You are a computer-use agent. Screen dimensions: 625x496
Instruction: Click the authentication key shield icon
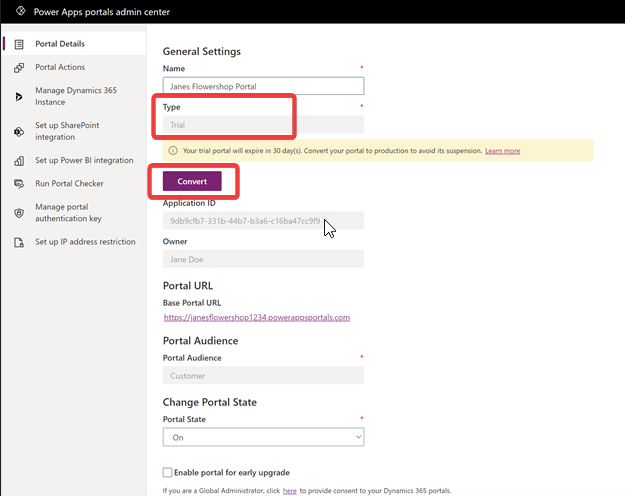(x=19, y=213)
